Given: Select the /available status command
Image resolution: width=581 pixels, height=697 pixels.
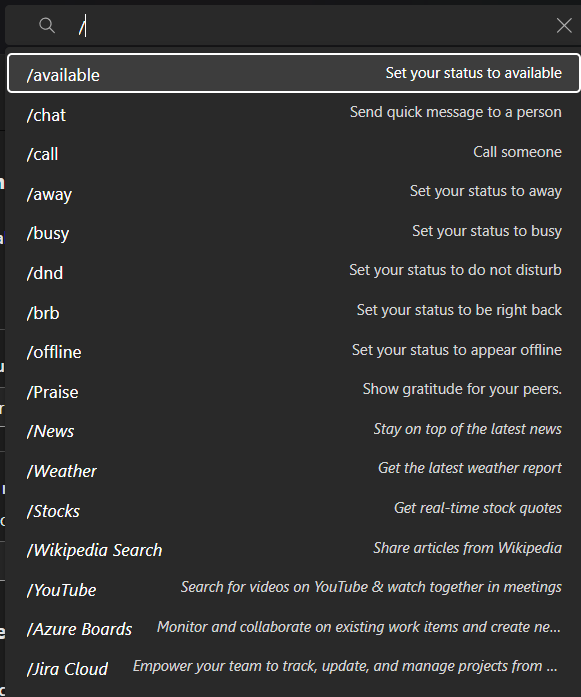Looking at the screenshot, I should [294, 73].
